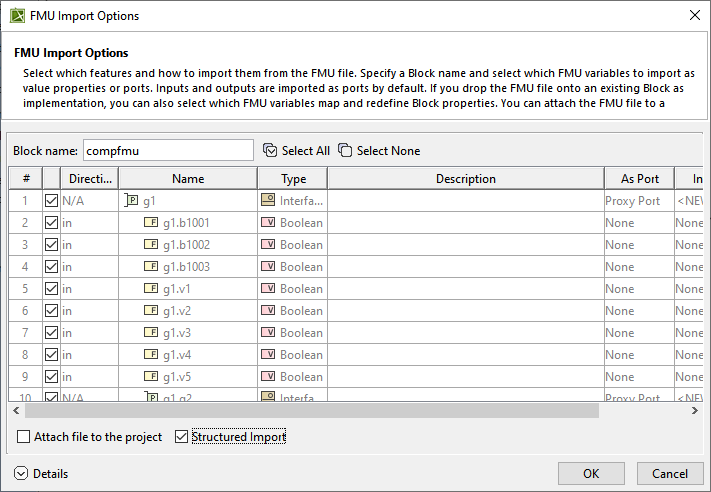The height and width of the screenshot is (492, 711).
Task: Uncheck the checkbox for row g1.b1002
Action: [51, 245]
